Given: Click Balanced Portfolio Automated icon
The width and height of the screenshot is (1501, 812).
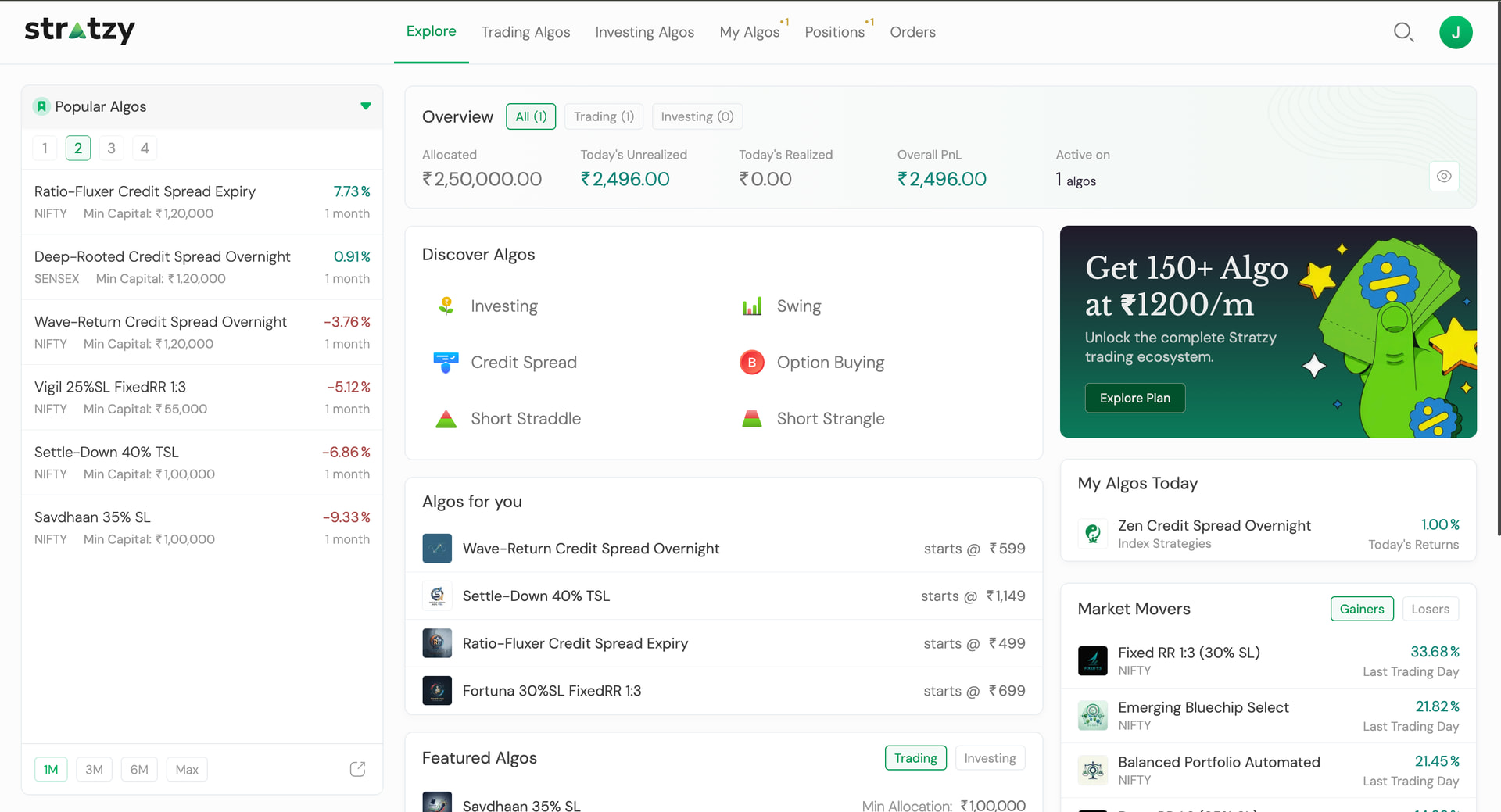Looking at the screenshot, I should tap(1093, 770).
